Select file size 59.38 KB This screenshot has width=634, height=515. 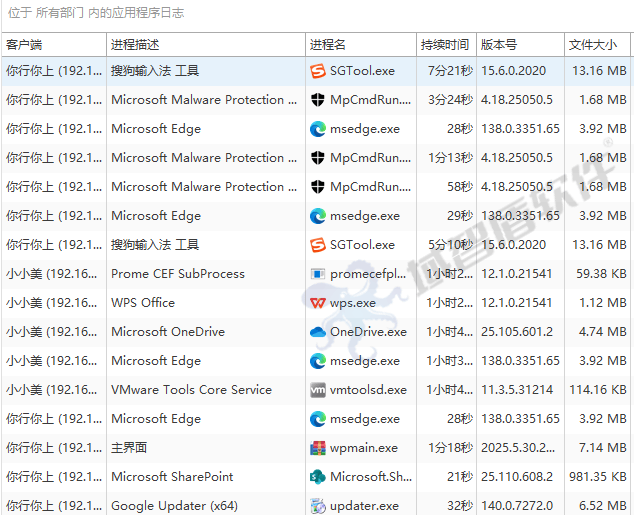[x=601, y=274]
